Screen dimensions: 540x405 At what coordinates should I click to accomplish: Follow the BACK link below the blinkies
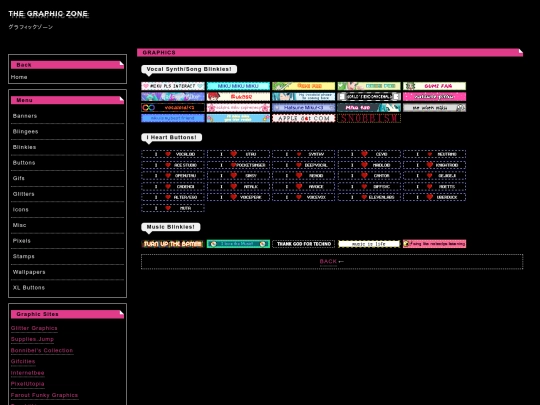328,261
